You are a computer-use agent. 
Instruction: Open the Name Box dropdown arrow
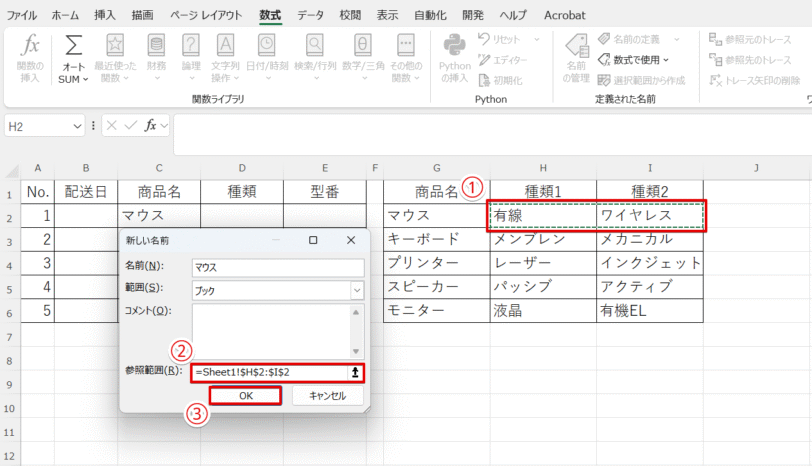pos(77,126)
